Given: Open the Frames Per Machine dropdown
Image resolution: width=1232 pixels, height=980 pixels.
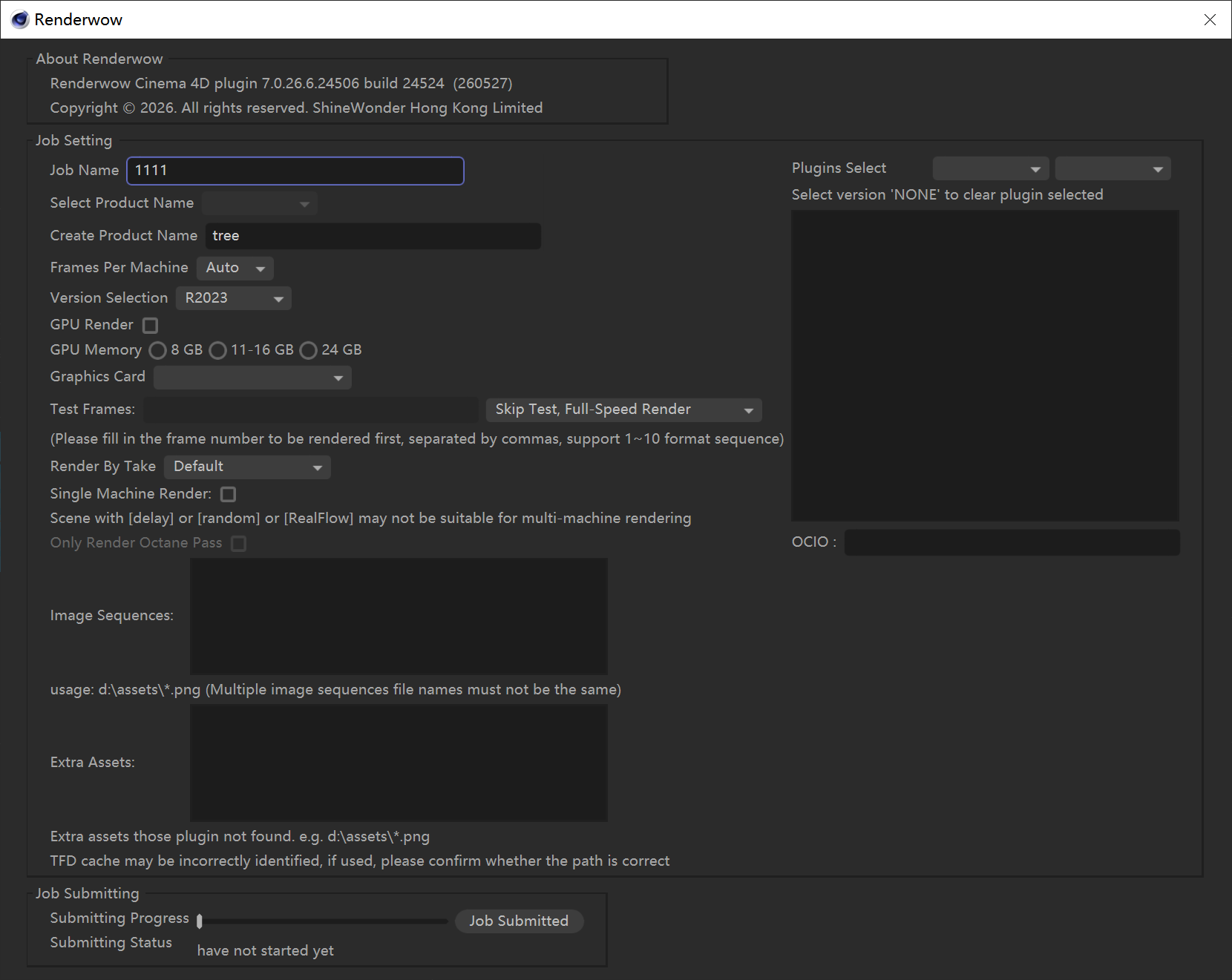Looking at the screenshot, I should click(x=235, y=268).
